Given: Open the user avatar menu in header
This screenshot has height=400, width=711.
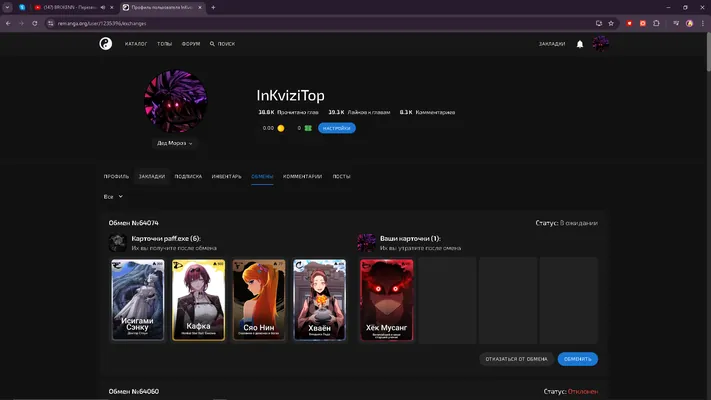Looking at the screenshot, I should [601, 44].
